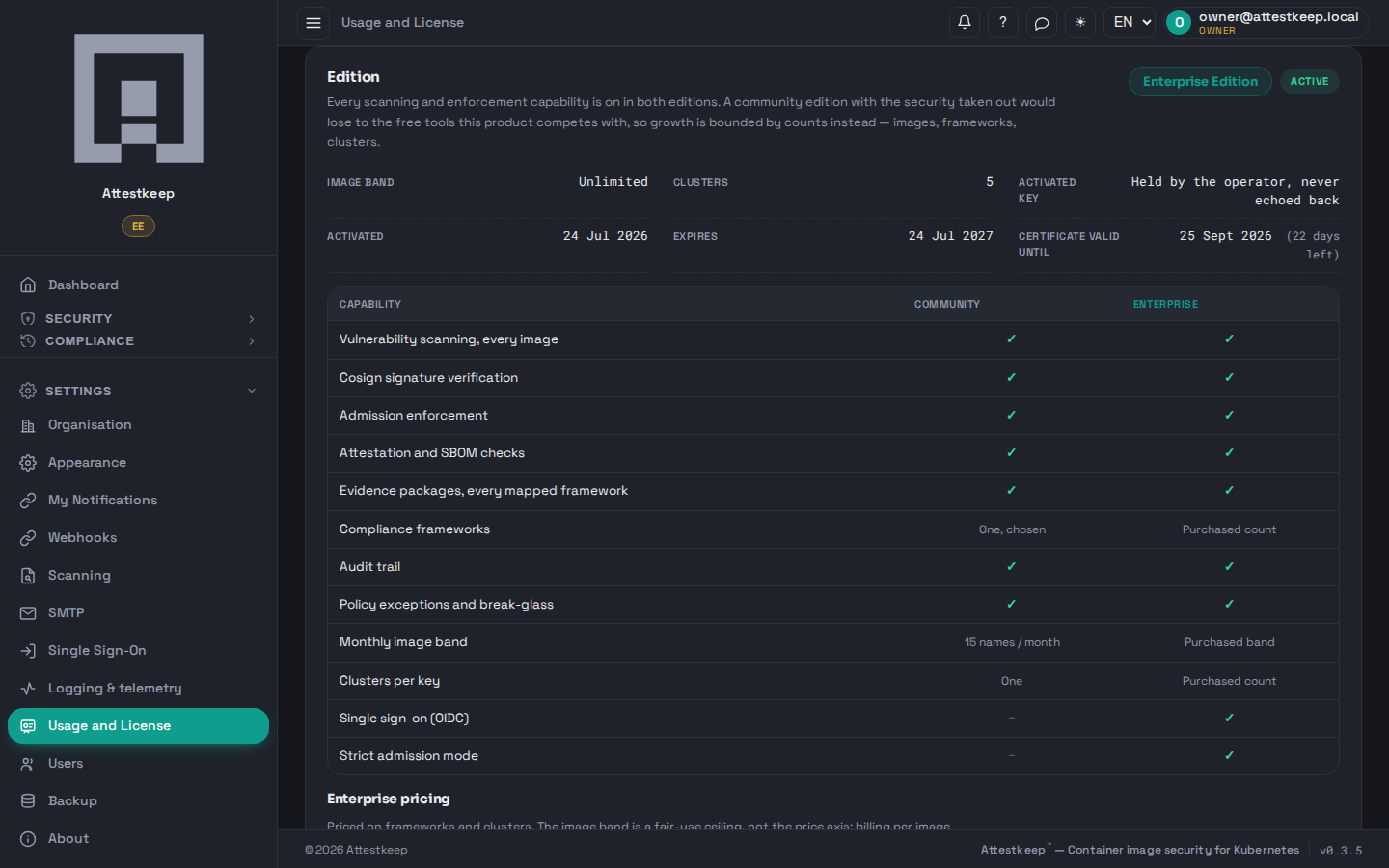Click the Logging & telemetry pulse icon
The image size is (1389, 868).
pyautogui.click(x=28, y=689)
